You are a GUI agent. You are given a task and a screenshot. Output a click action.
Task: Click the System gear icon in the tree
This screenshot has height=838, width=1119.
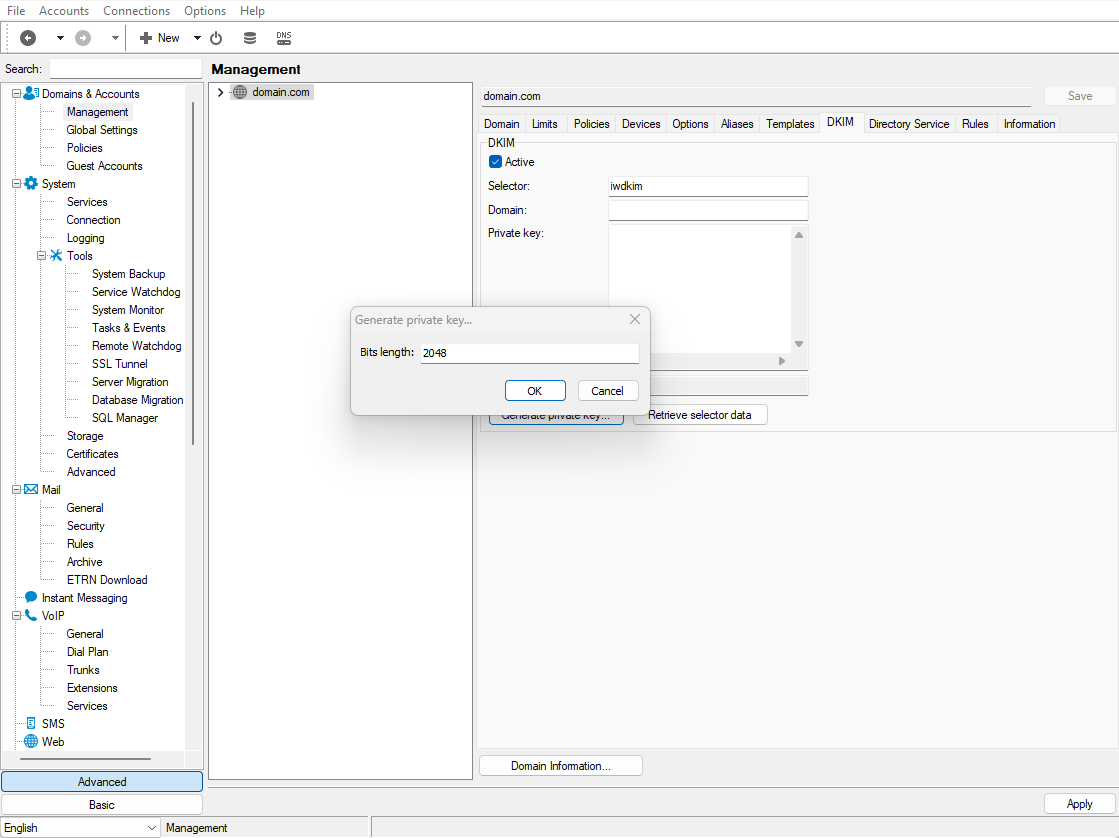point(31,184)
